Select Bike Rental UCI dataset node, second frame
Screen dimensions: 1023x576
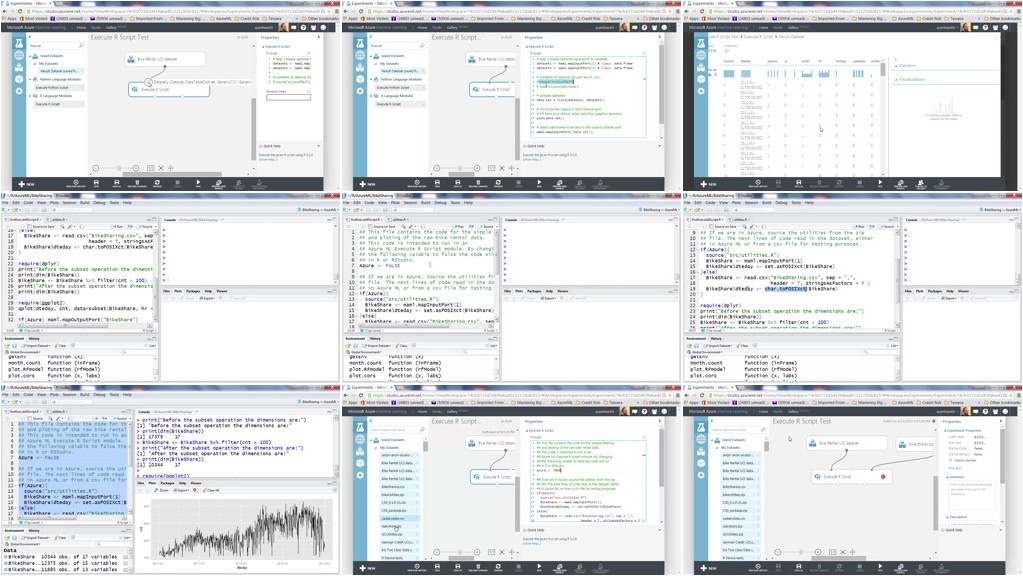point(491,59)
